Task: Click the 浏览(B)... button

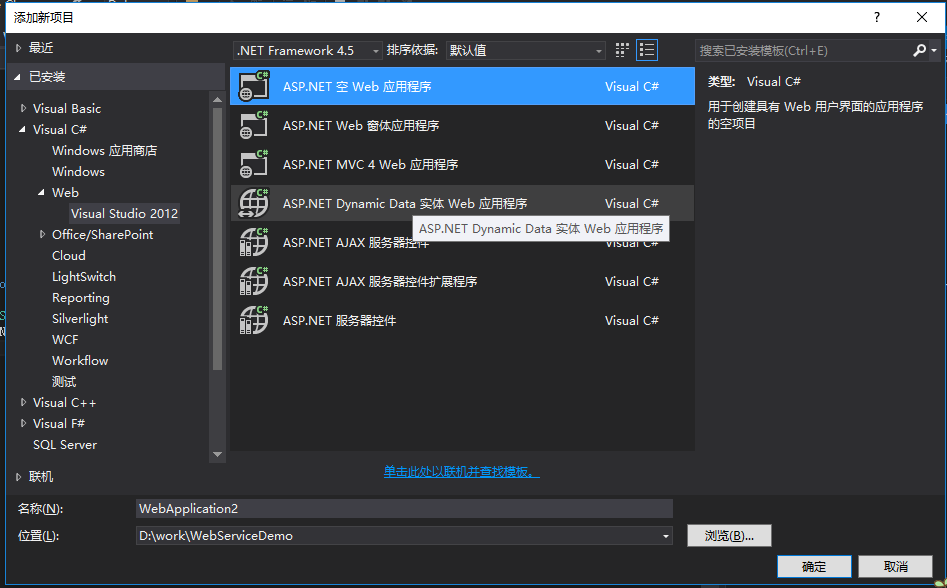Action: (729, 535)
